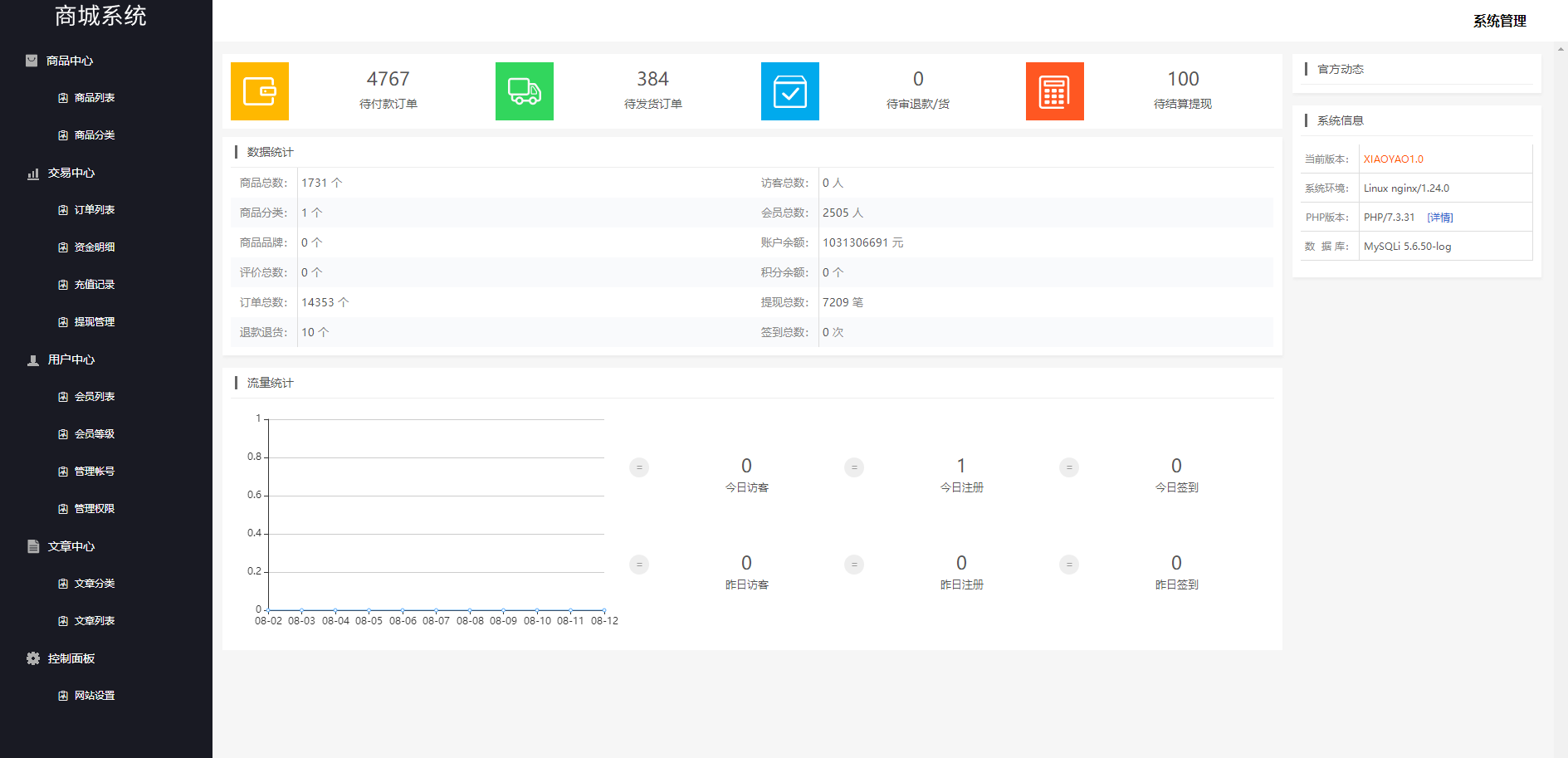
Task: Click the document icon beside 文章中心
Action: click(x=33, y=546)
